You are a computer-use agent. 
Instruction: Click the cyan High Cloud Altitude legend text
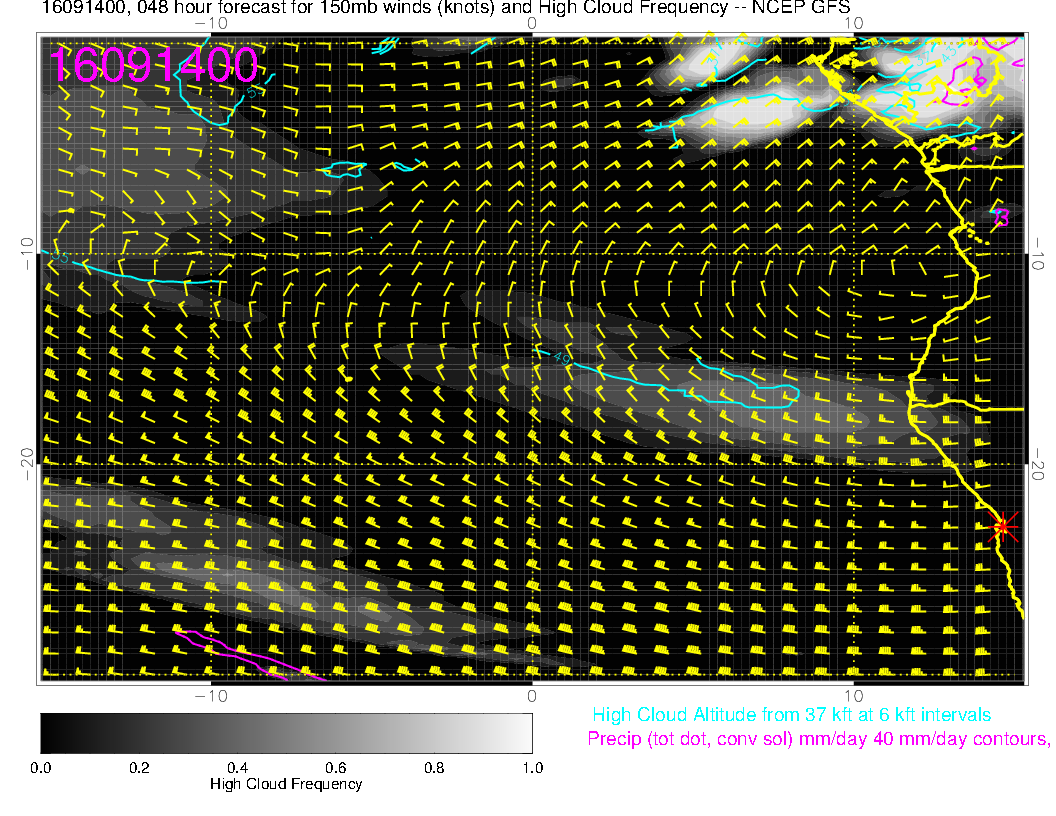tap(791, 715)
